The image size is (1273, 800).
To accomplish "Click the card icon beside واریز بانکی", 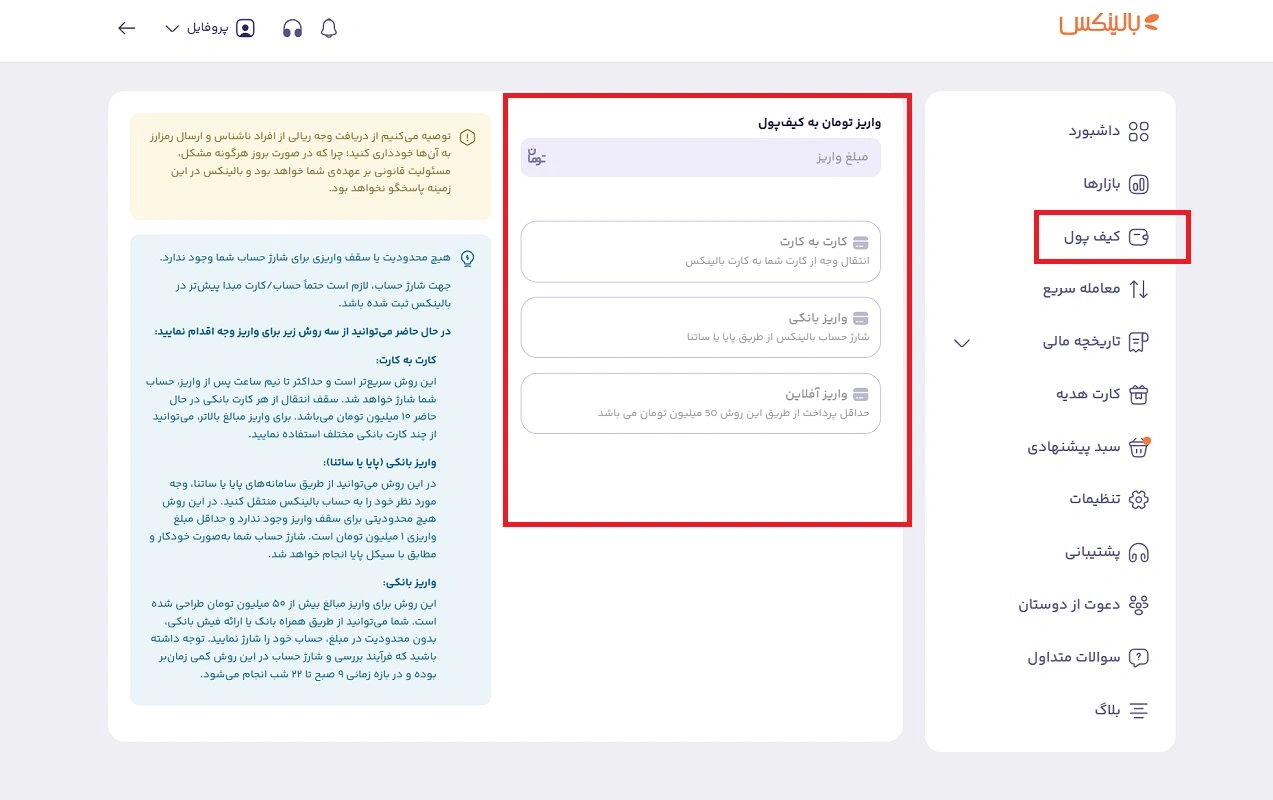I will click(x=860, y=318).
